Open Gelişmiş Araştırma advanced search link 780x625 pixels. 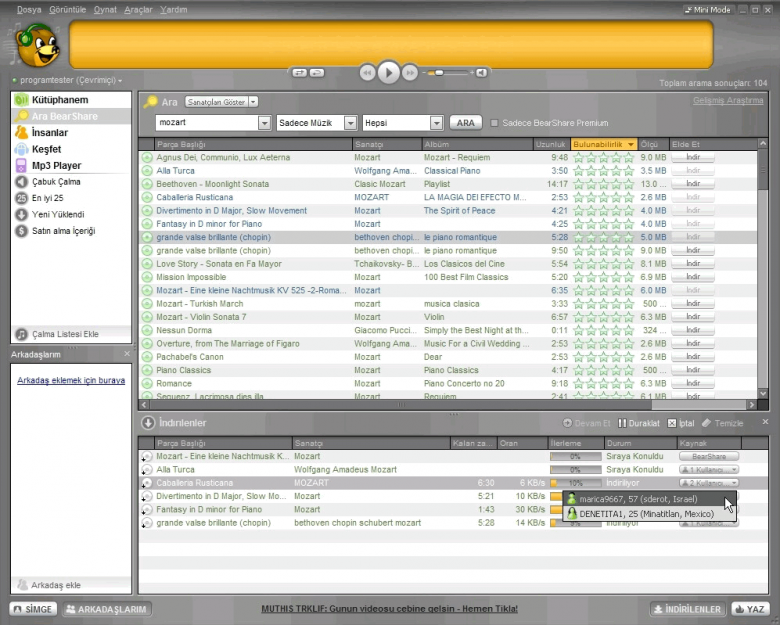[728, 101]
